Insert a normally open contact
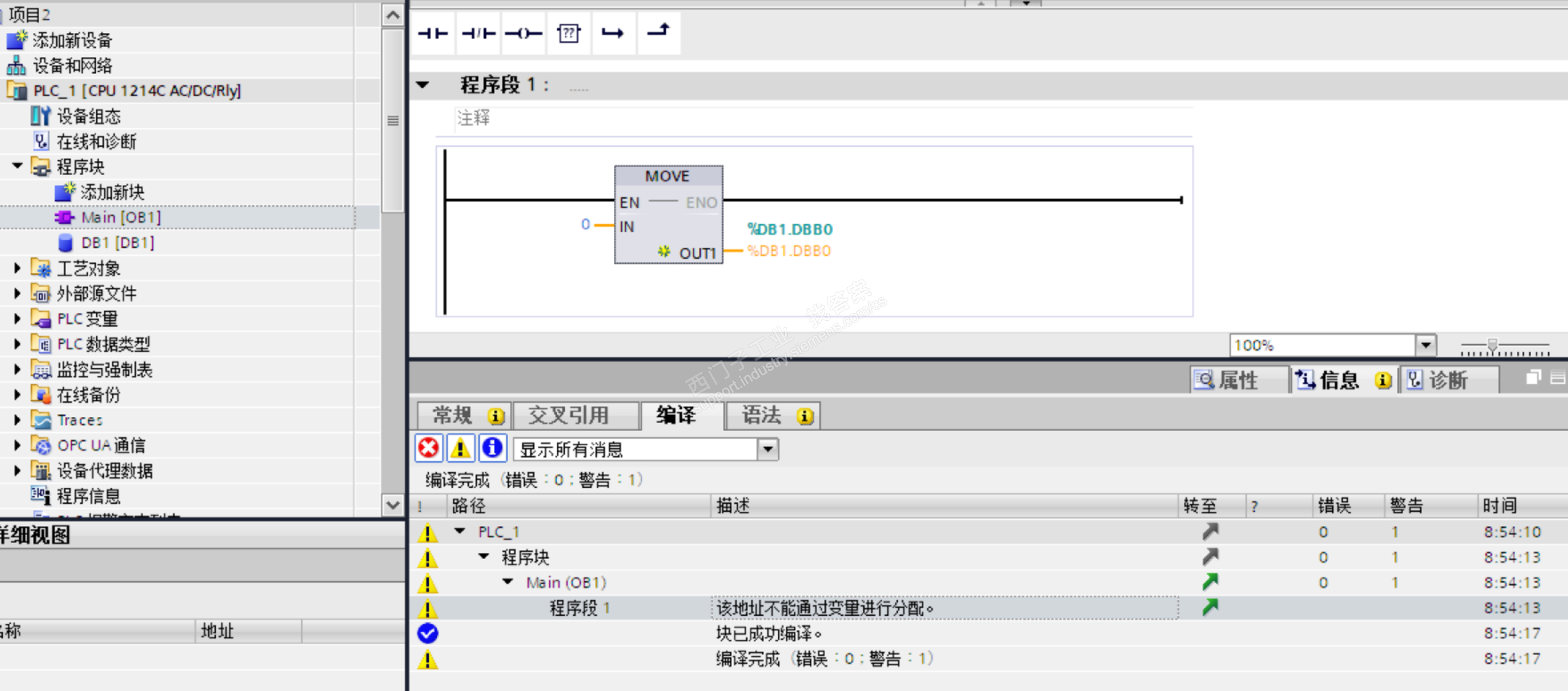This screenshot has width=1568, height=691. click(433, 34)
